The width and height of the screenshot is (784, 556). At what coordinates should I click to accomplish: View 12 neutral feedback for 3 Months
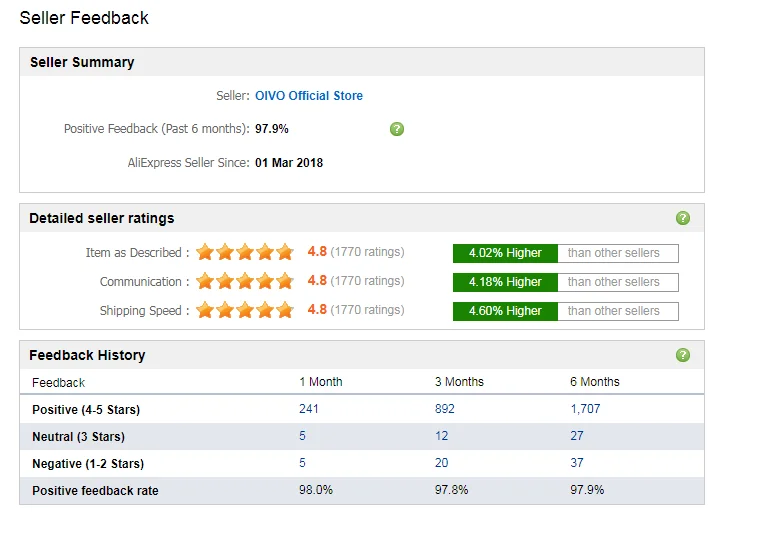pyautogui.click(x=441, y=436)
